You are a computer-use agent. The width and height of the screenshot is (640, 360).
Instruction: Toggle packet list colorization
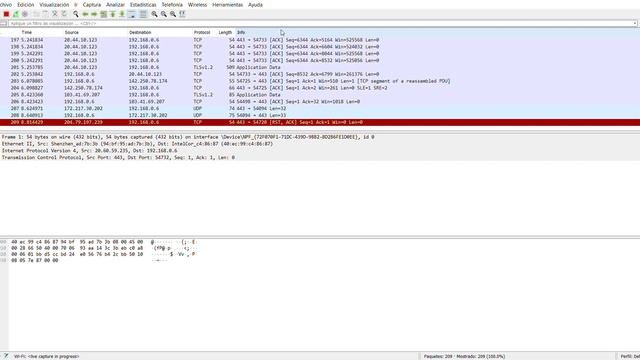pos(143,14)
